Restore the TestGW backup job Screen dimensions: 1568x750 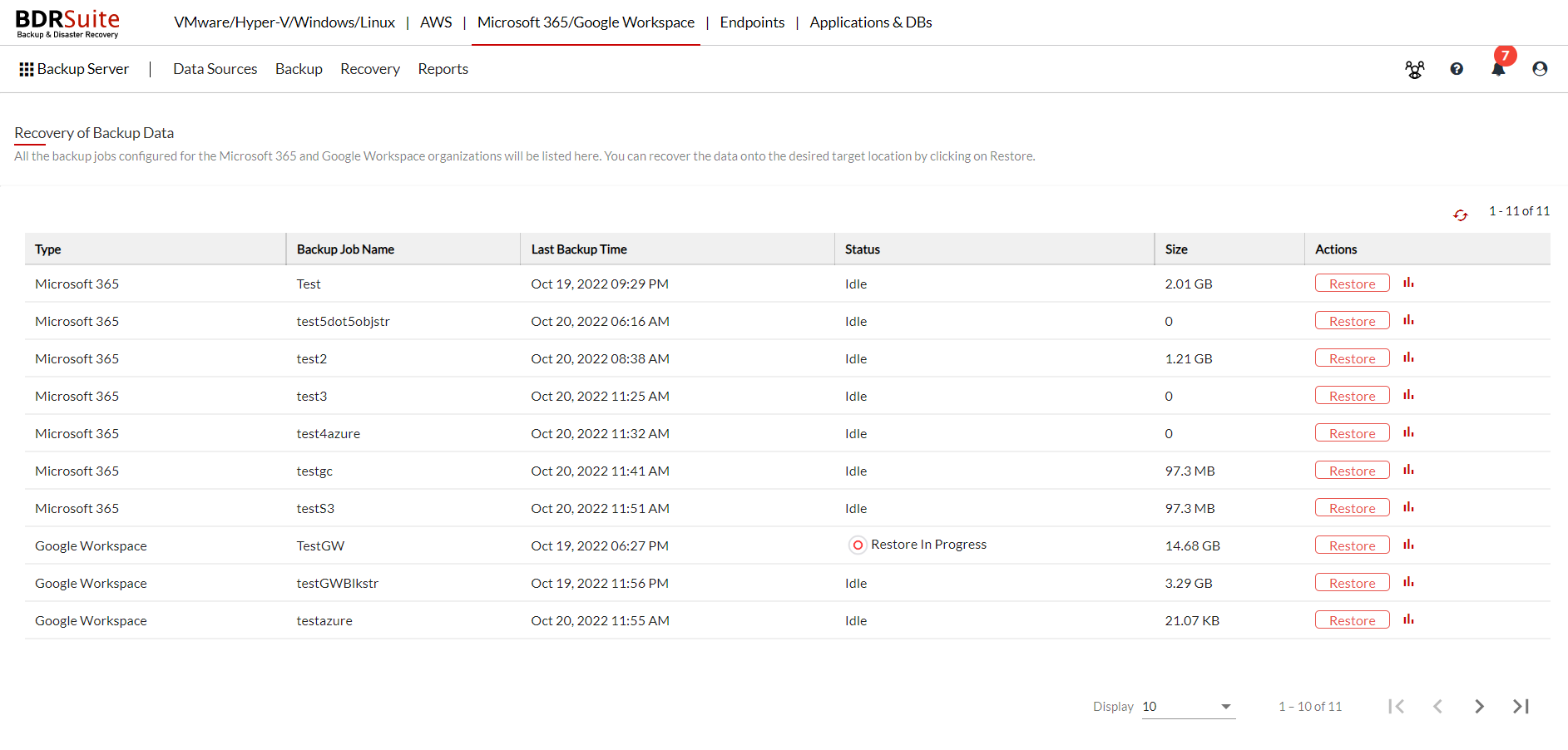tap(1352, 545)
